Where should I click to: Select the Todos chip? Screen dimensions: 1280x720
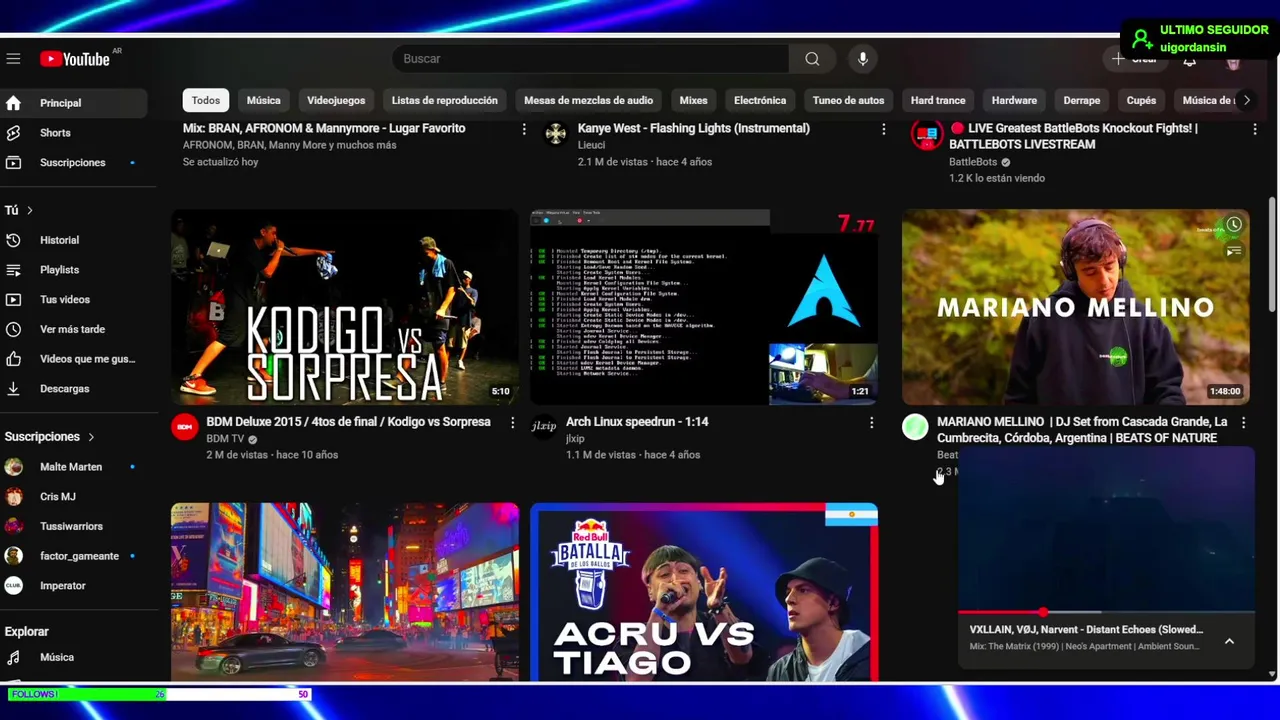(x=206, y=100)
